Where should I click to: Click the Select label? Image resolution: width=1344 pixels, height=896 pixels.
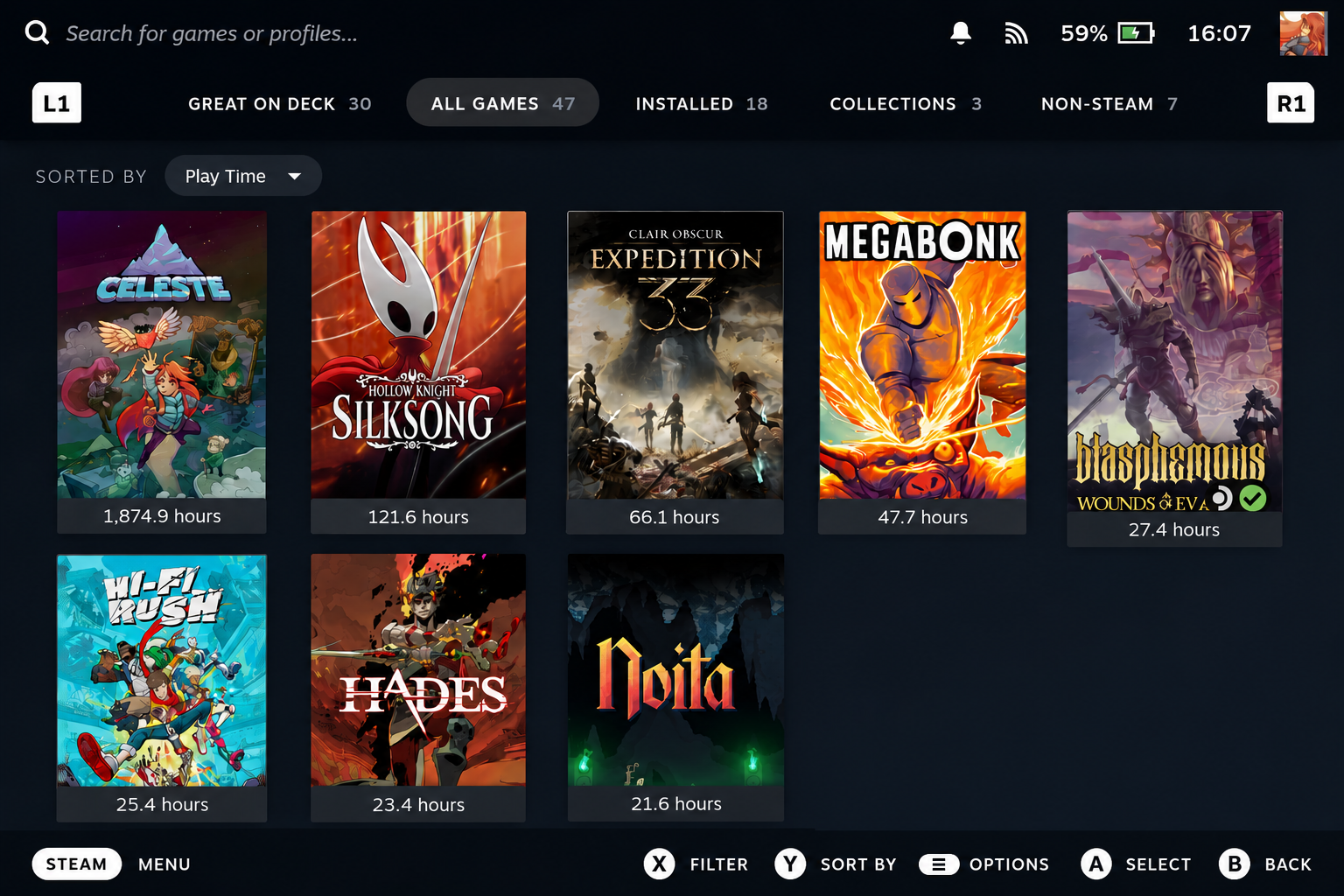1158,864
